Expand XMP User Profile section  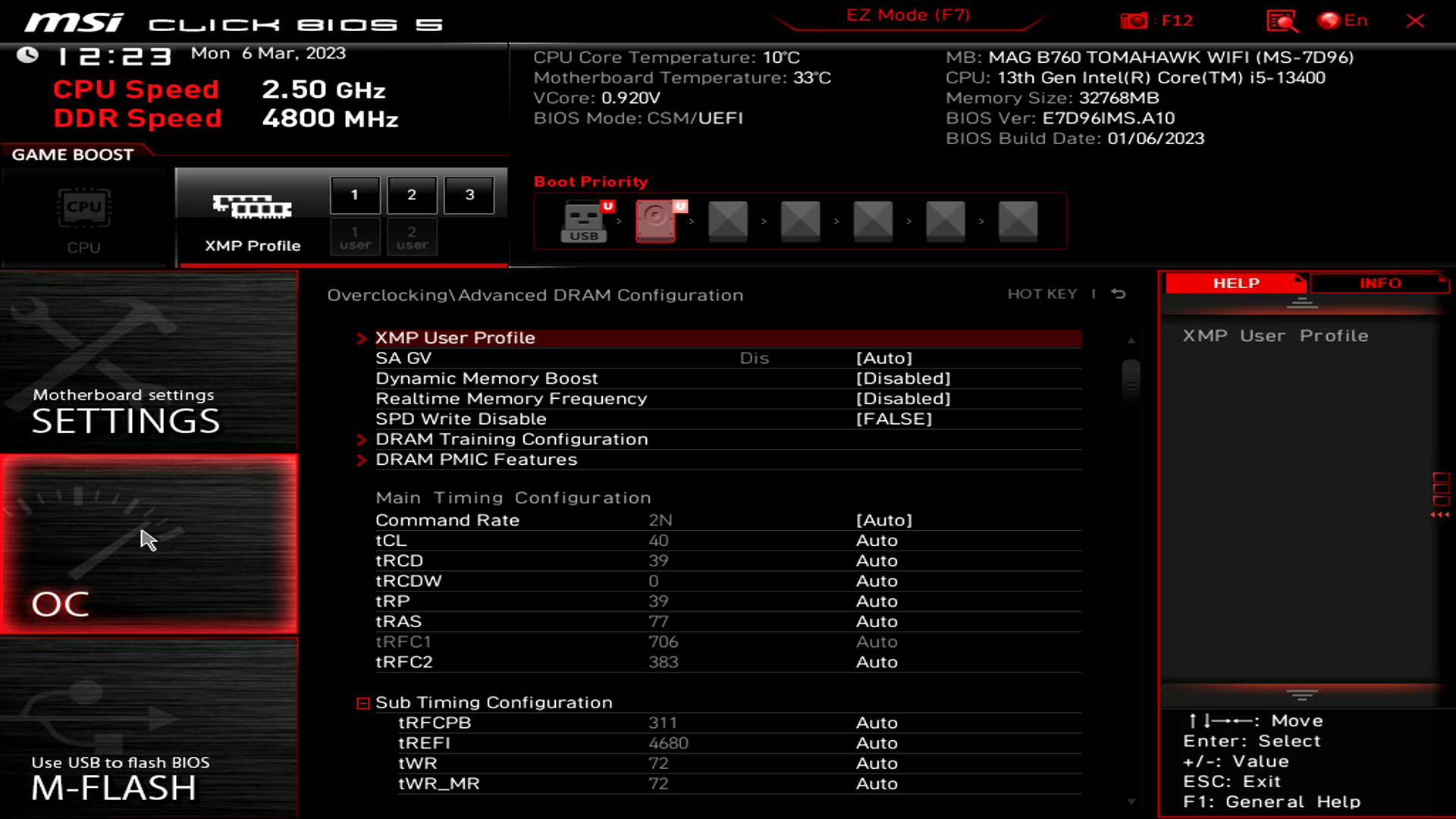455,337
